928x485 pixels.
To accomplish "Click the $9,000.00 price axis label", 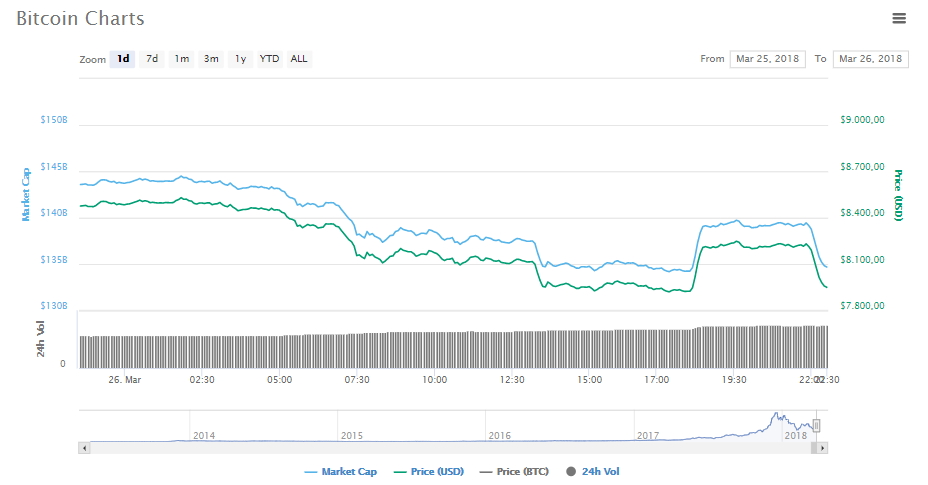I will (x=862, y=120).
